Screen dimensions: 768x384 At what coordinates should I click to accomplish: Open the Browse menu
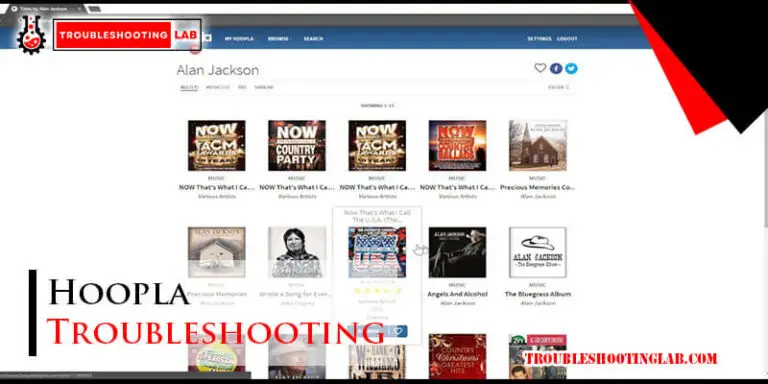[278, 39]
